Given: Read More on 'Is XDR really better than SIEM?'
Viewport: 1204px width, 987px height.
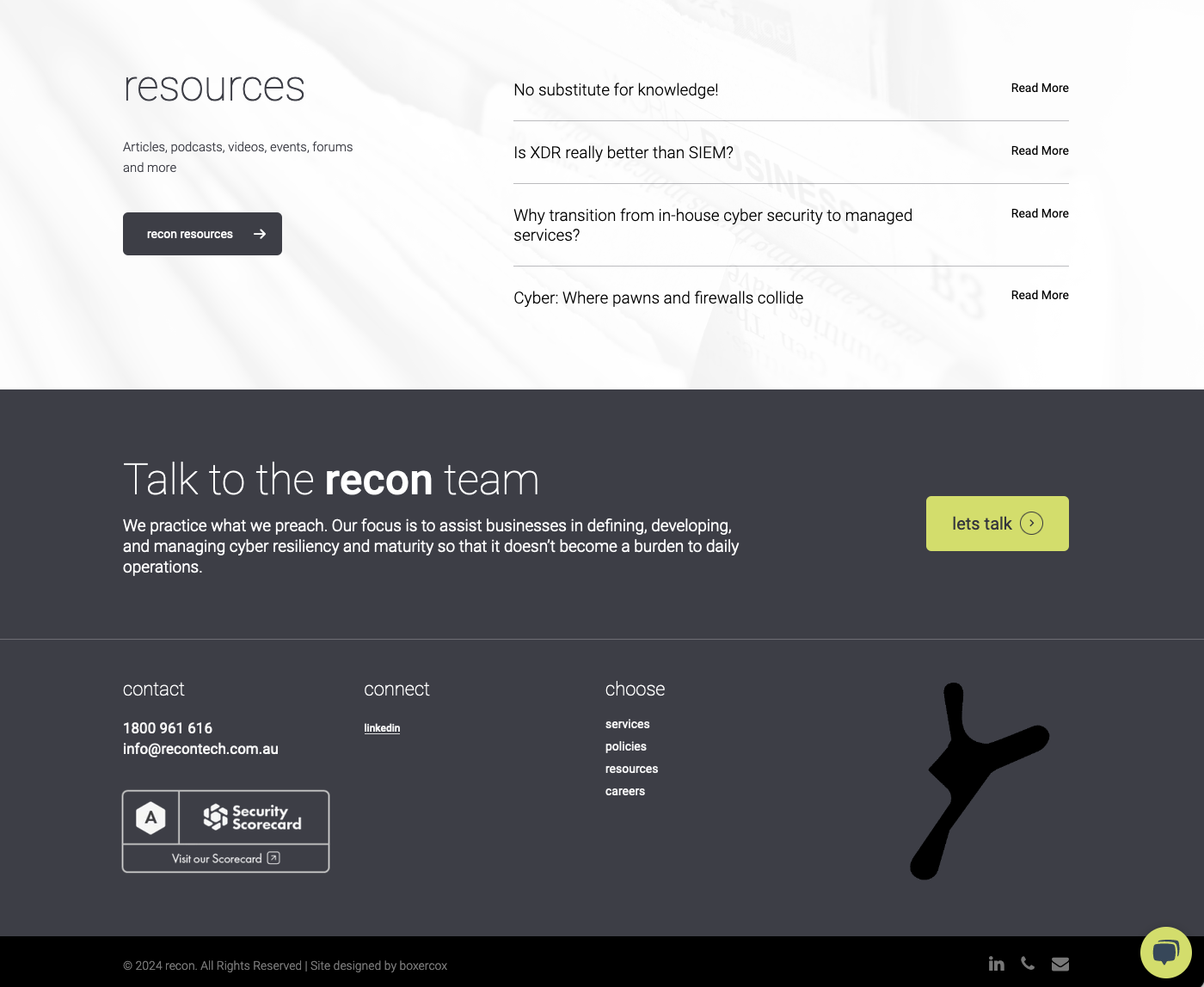Looking at the screenshot, I should tap(1039, 150).
